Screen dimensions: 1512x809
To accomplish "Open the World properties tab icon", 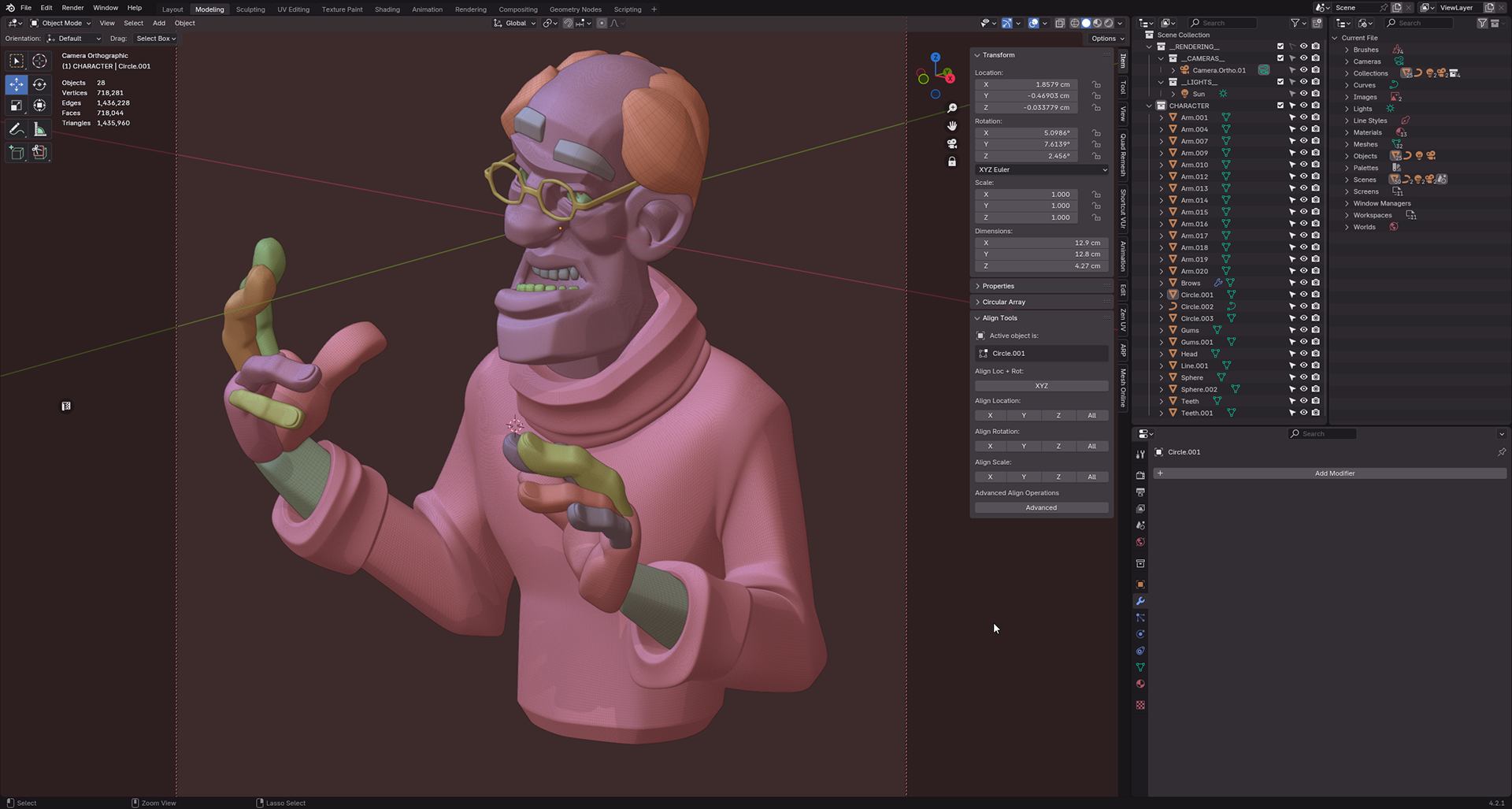I will [1140, 542].
